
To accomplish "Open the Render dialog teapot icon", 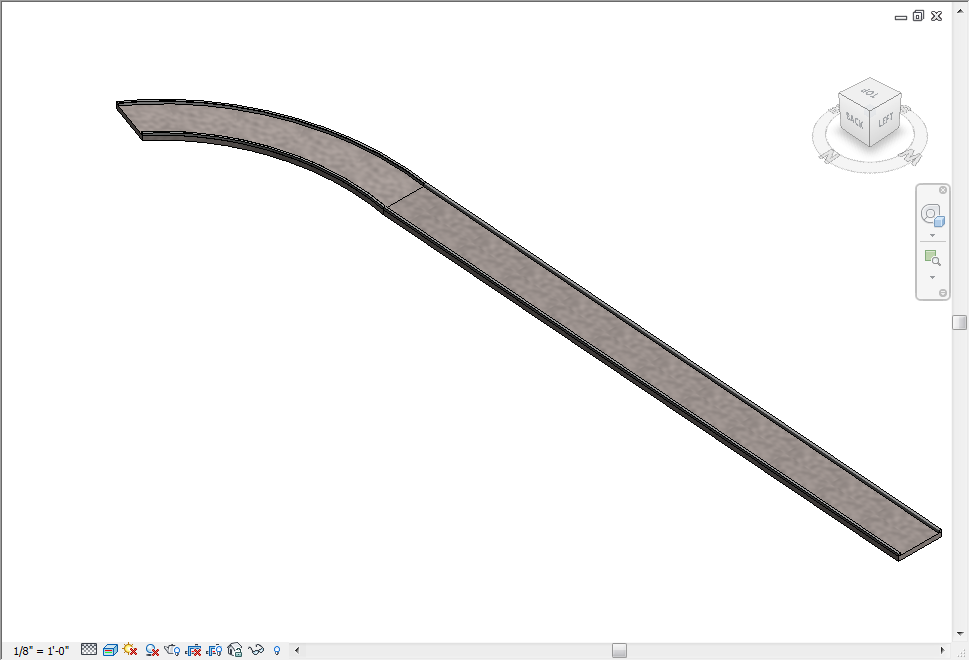I will coord(171,648).
